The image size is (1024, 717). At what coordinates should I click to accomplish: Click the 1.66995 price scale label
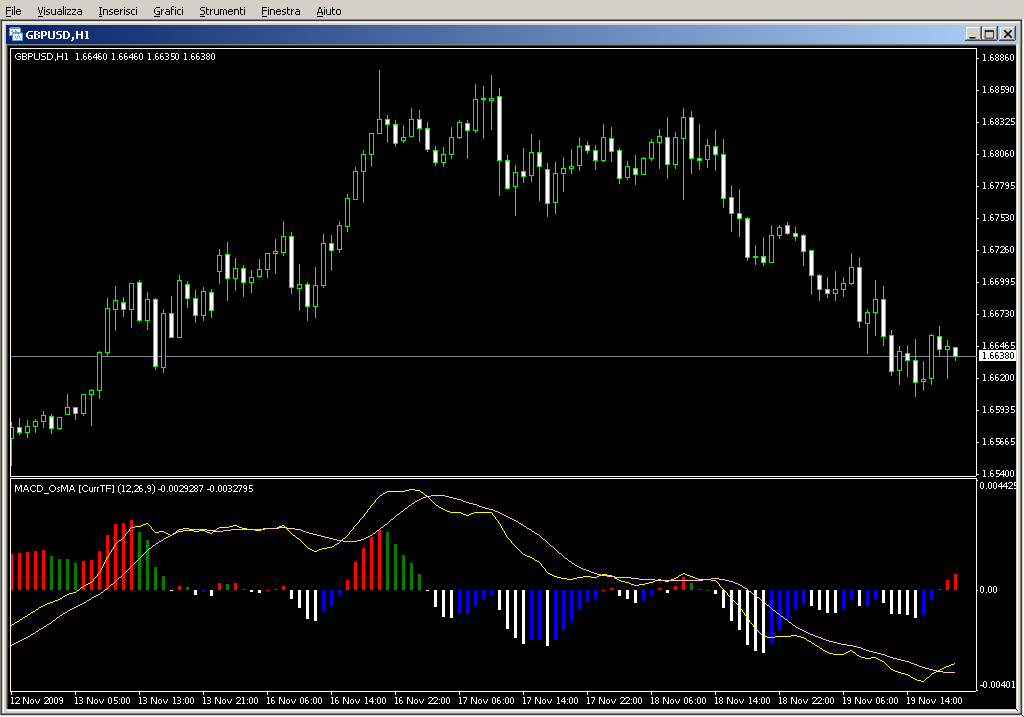coord(999,281)
